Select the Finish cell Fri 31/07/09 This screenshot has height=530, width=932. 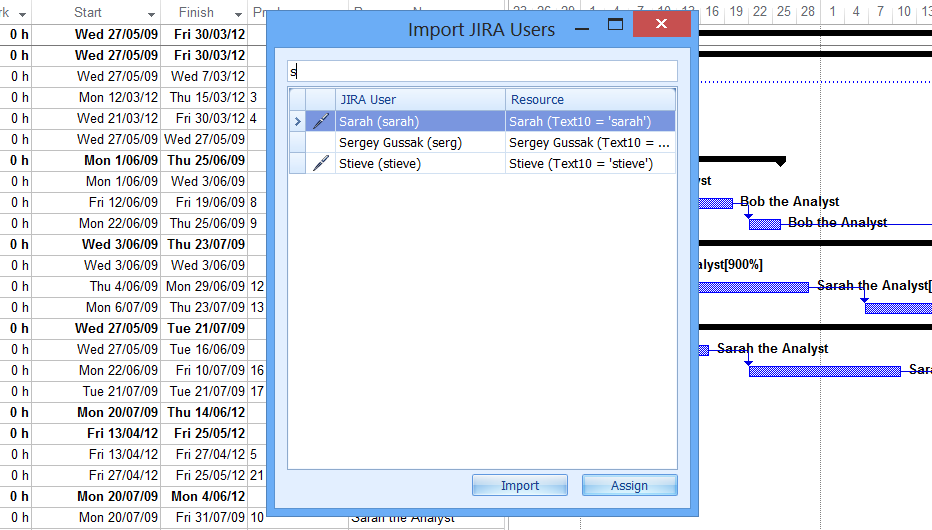click(x=208, y=517)
